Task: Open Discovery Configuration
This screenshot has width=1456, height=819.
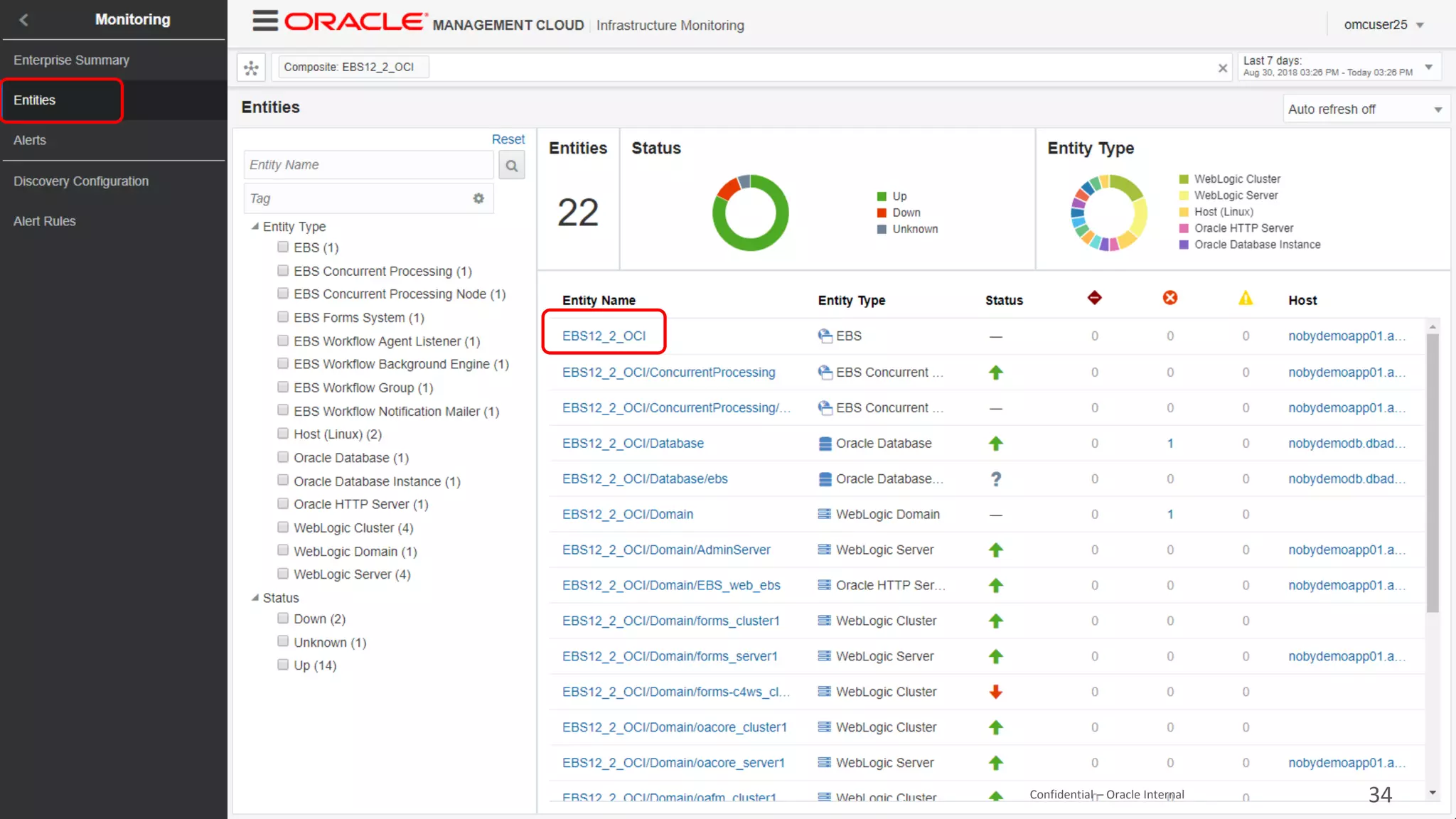Action: (81, 181)
